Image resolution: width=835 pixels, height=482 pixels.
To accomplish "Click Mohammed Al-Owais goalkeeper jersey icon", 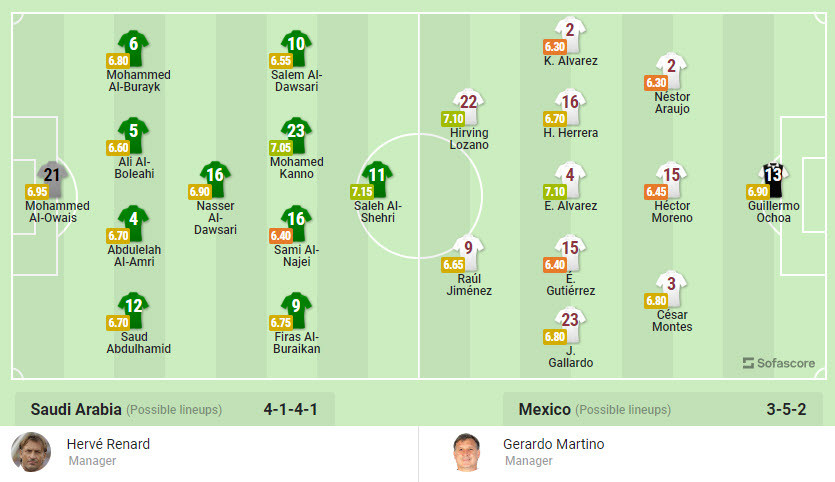I will pos(53,178).
